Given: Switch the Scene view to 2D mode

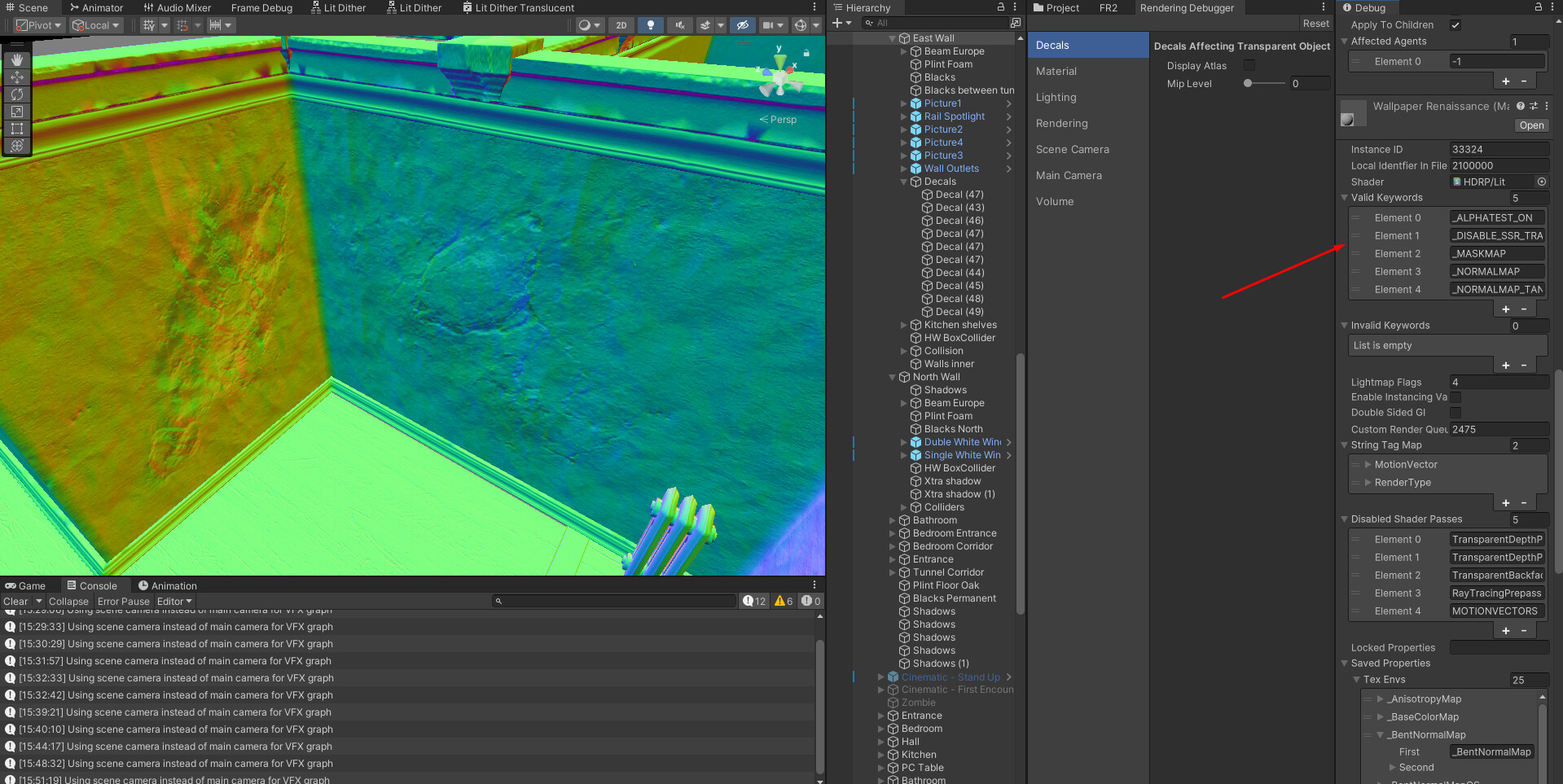Looking at the screenshot, I should (620, 25).
